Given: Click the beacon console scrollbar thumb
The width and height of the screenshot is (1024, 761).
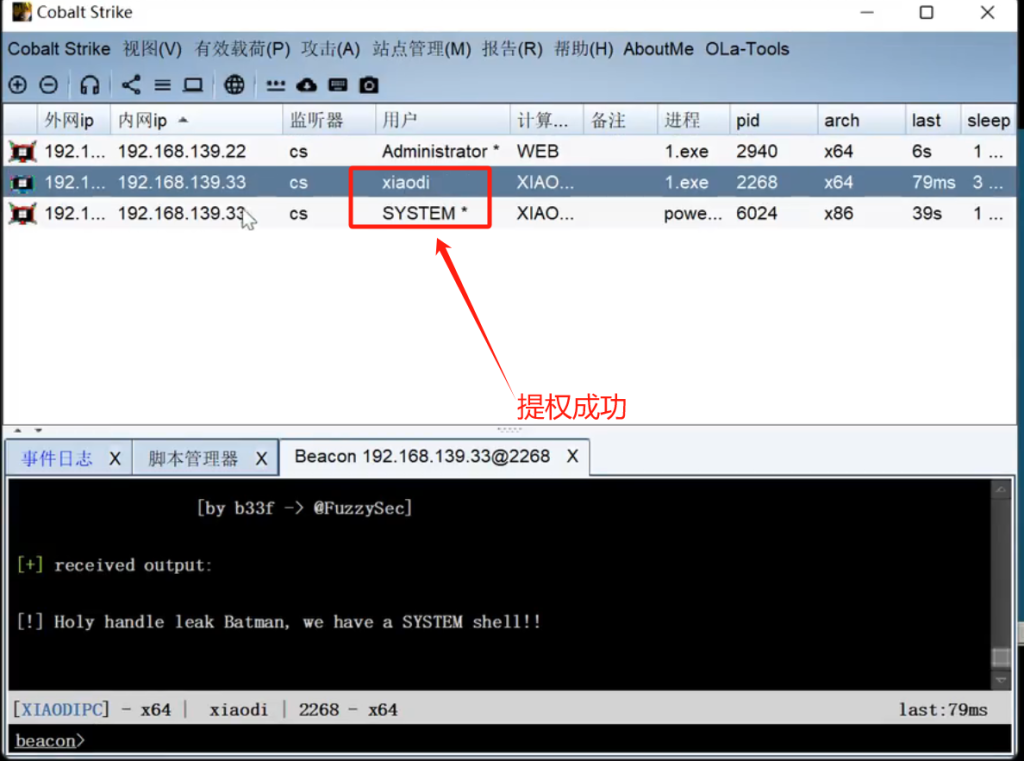Looking at the screenshot, I should tap(1000, 657).
